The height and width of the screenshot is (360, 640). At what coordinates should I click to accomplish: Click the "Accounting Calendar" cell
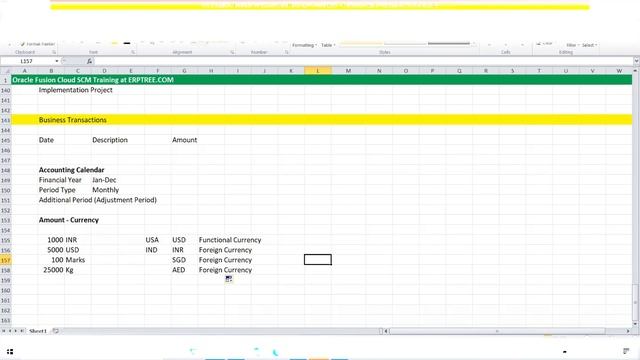point(71,170)
